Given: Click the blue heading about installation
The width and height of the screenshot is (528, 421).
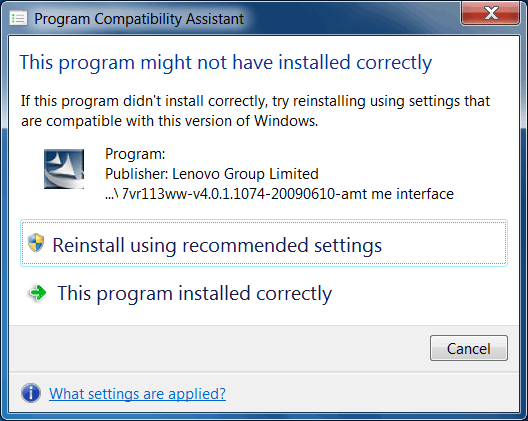Looking at the screenshot, I should (226, 63).
